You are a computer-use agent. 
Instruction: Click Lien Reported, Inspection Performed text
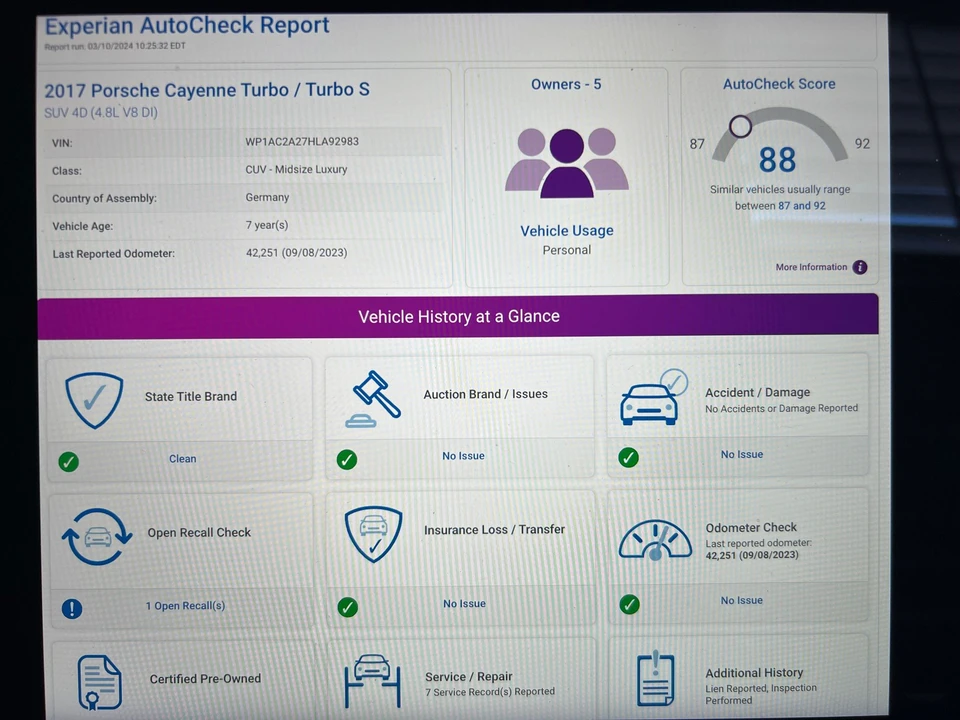point(761,694)
